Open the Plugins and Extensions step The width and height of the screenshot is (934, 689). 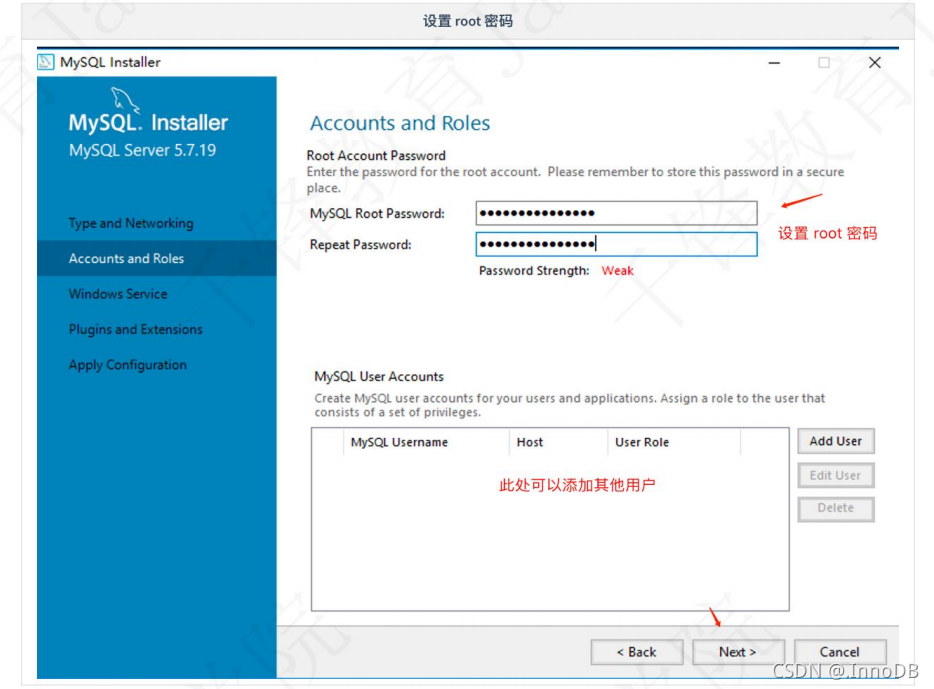135,329
